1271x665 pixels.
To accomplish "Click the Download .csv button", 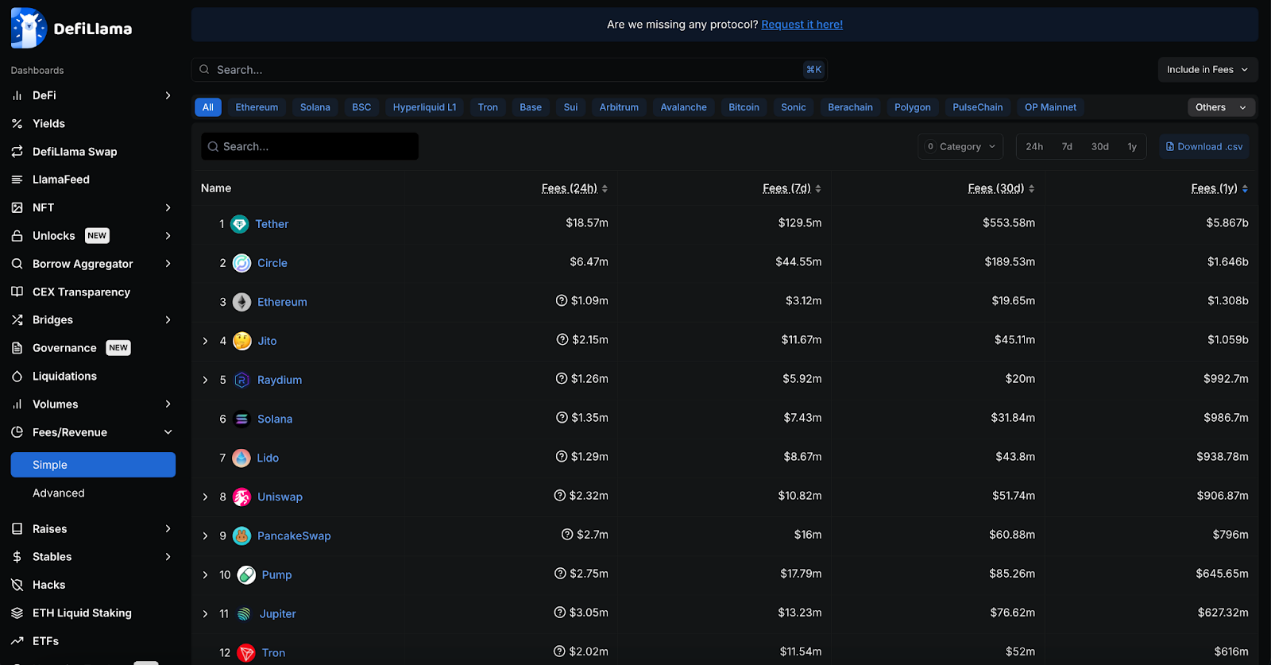I will (1204, 147).
